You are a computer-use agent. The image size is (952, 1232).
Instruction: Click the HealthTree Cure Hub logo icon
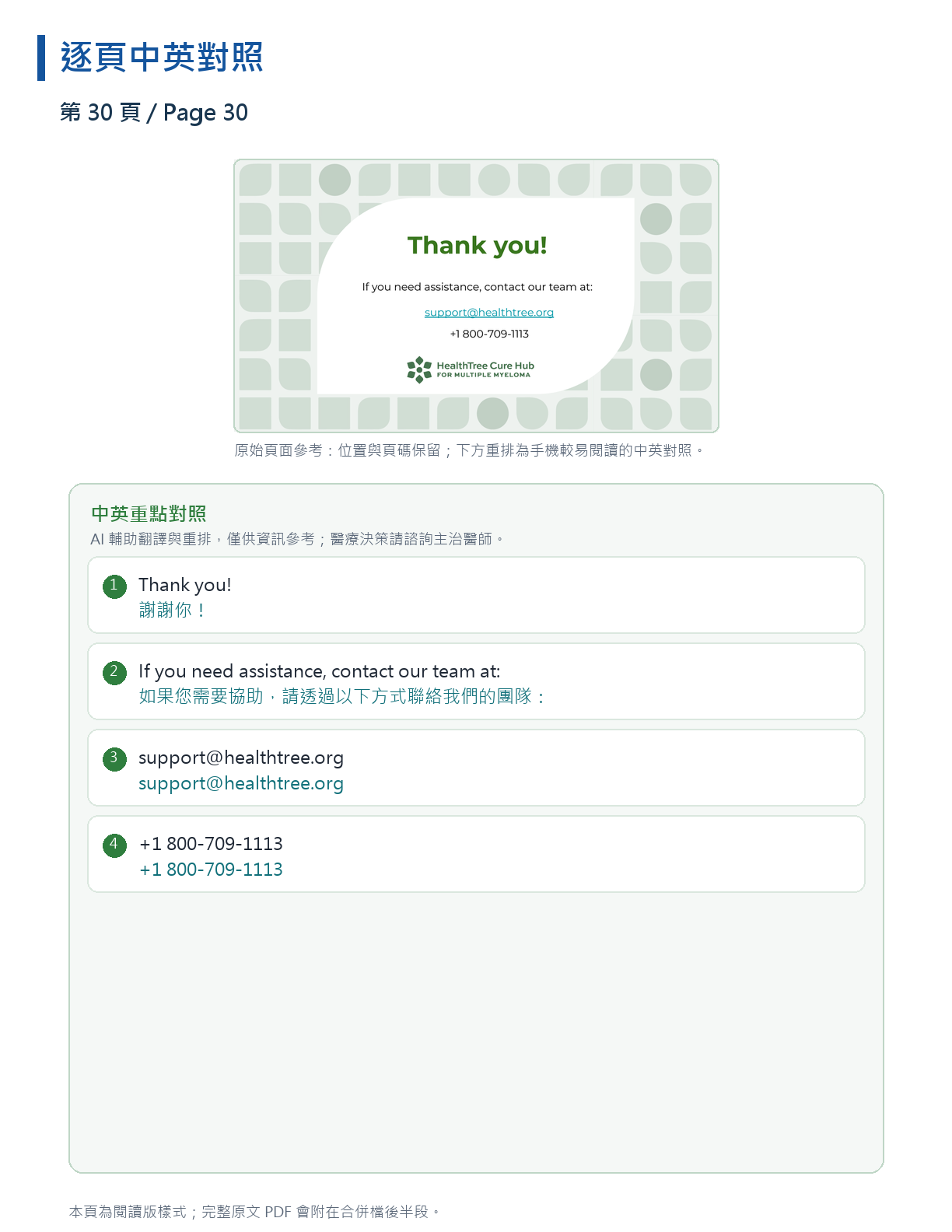point(419,370)
